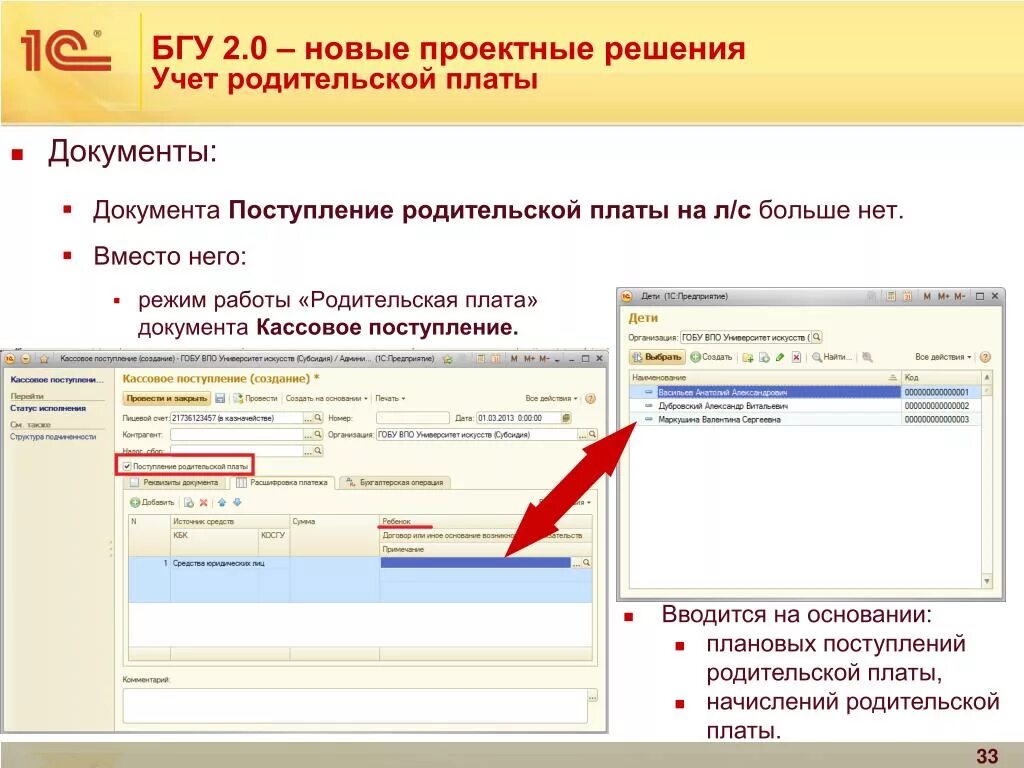Click the Ребенок cell magnifier icon

586,562
